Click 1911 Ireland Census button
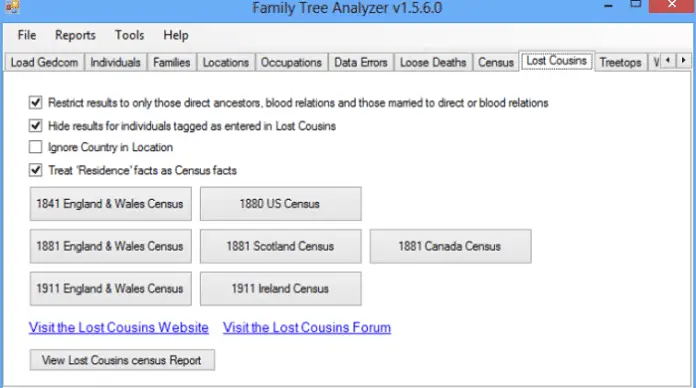The image size is (696, 388). (x=281, y=289)
